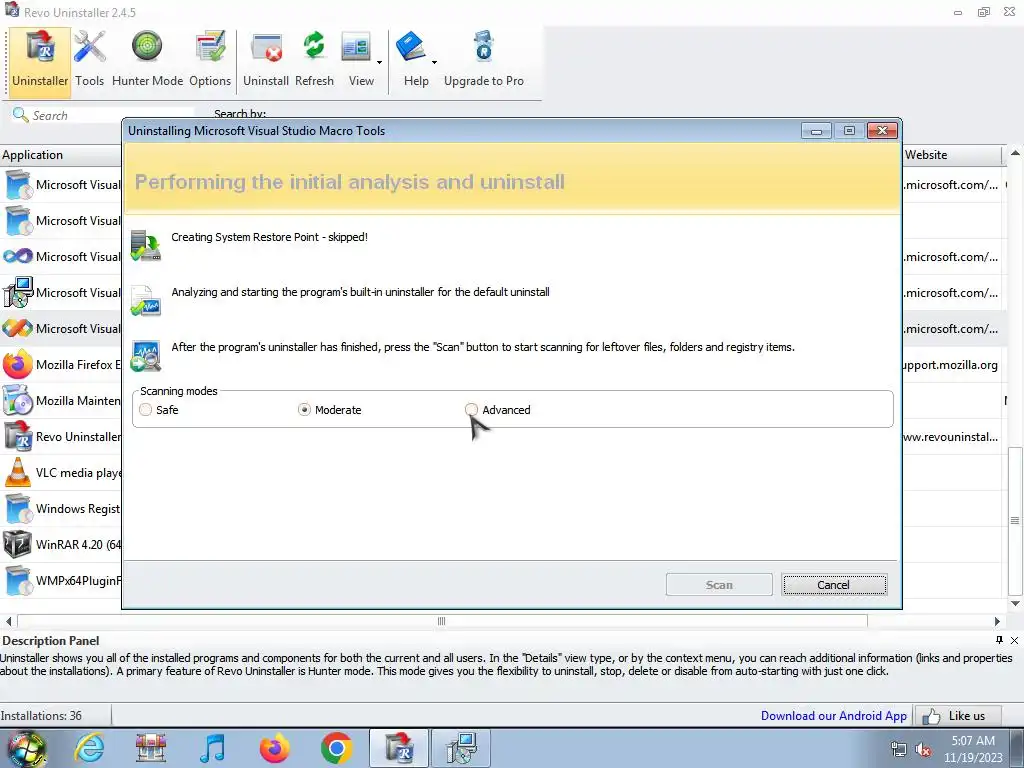The width and height of the screenshot is (1024, 768).
Task: Click the analyzing built-in uninstaller icon
Action: click(146, 300)
